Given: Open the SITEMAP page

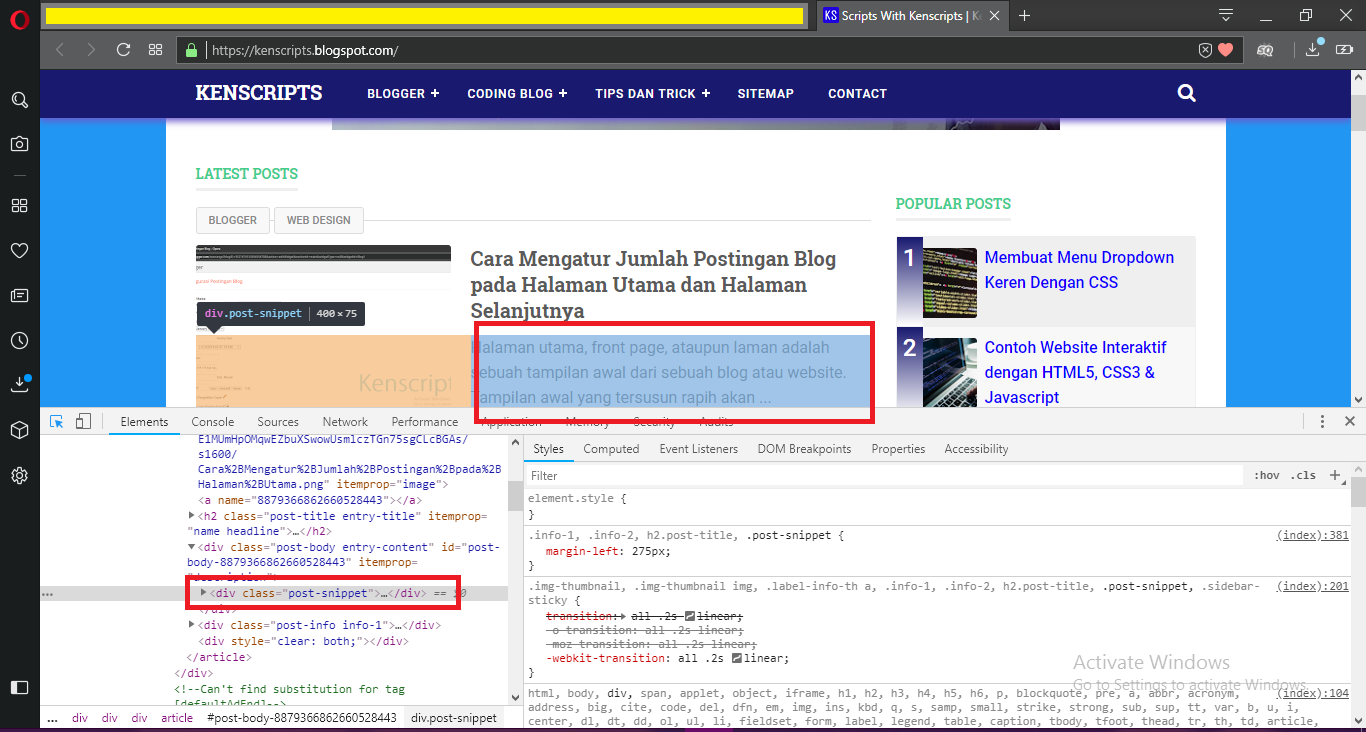Looking at the screenshot, I should point(766,93).
